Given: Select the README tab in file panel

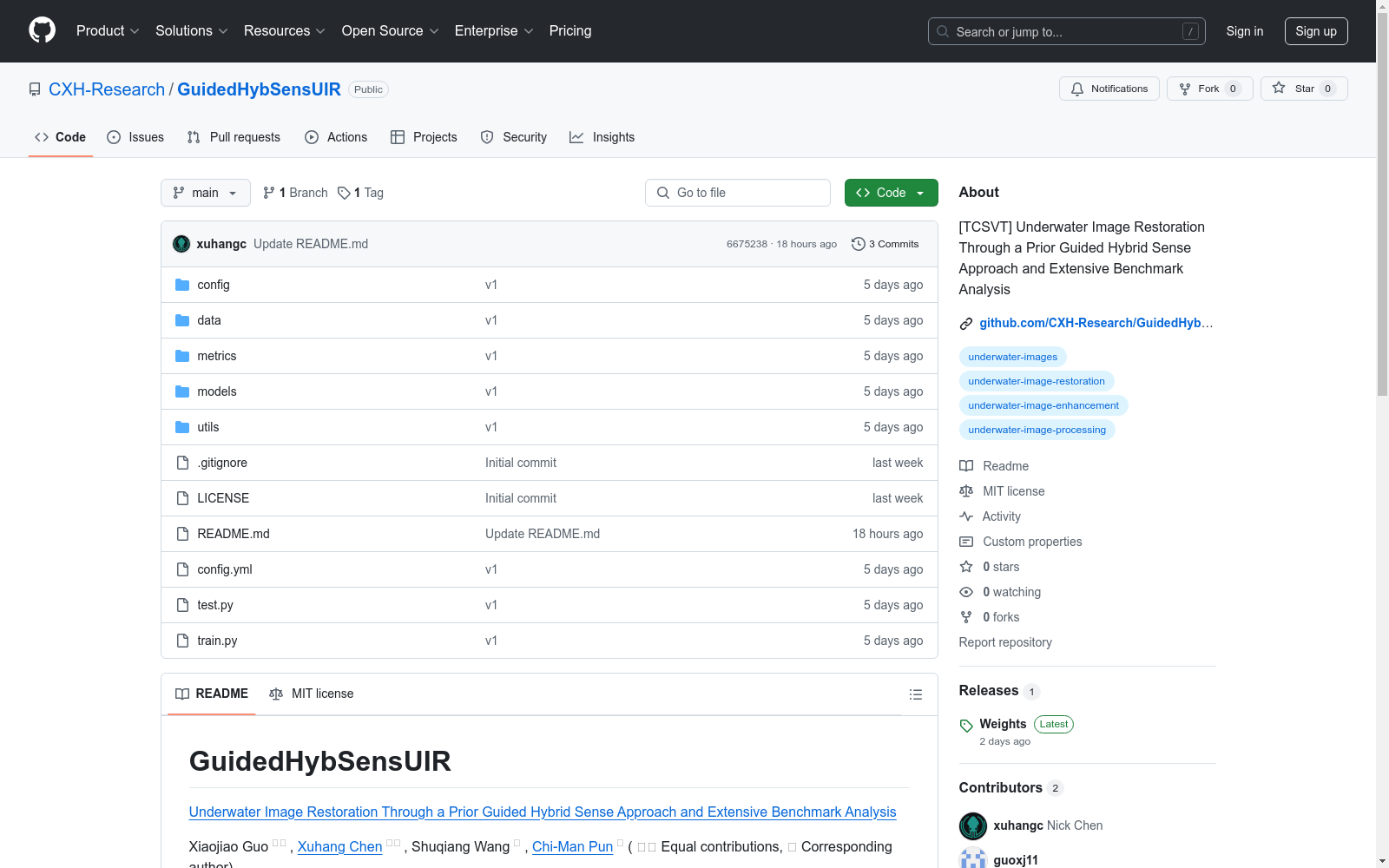Looking at the screenshot, I should point(212,694).
